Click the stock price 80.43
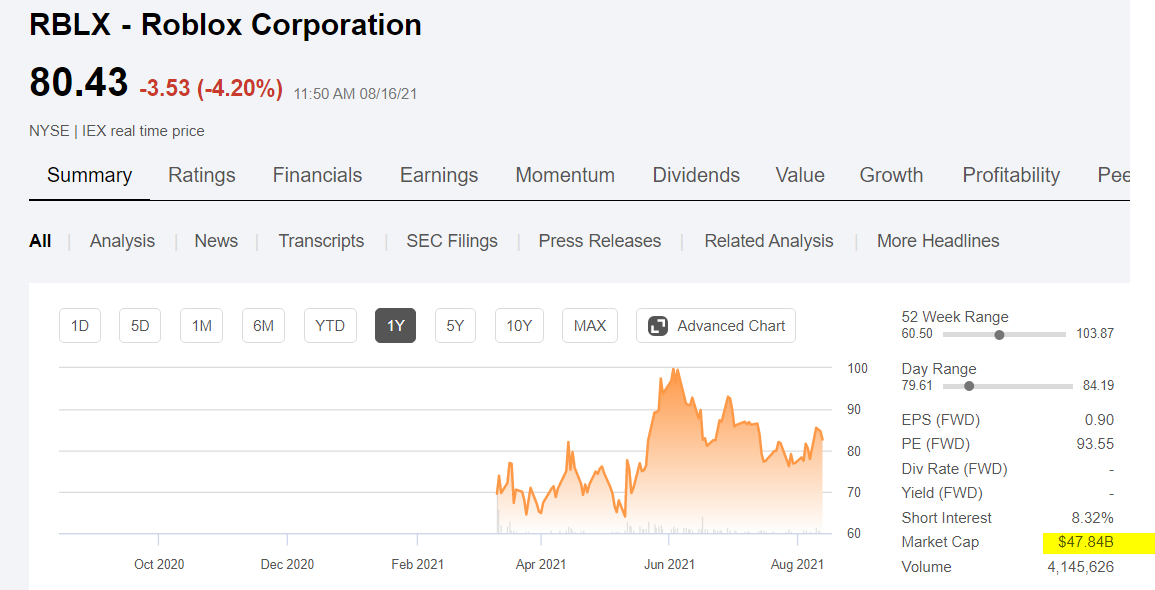Image resolution: width=1155 pixels, height=590 pixels. pos(79,82)
